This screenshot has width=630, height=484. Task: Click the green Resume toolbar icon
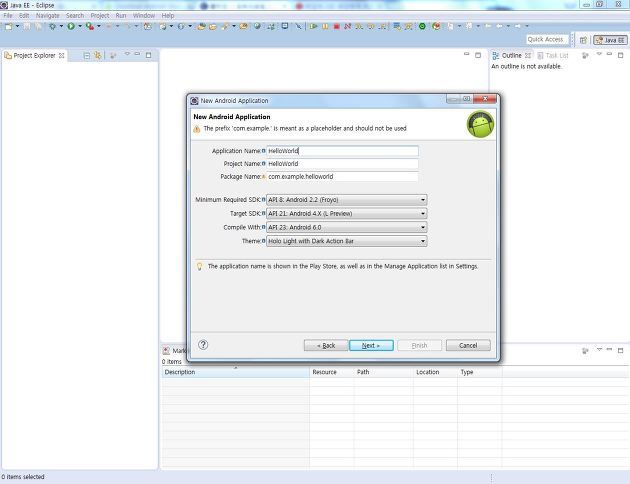313,26
